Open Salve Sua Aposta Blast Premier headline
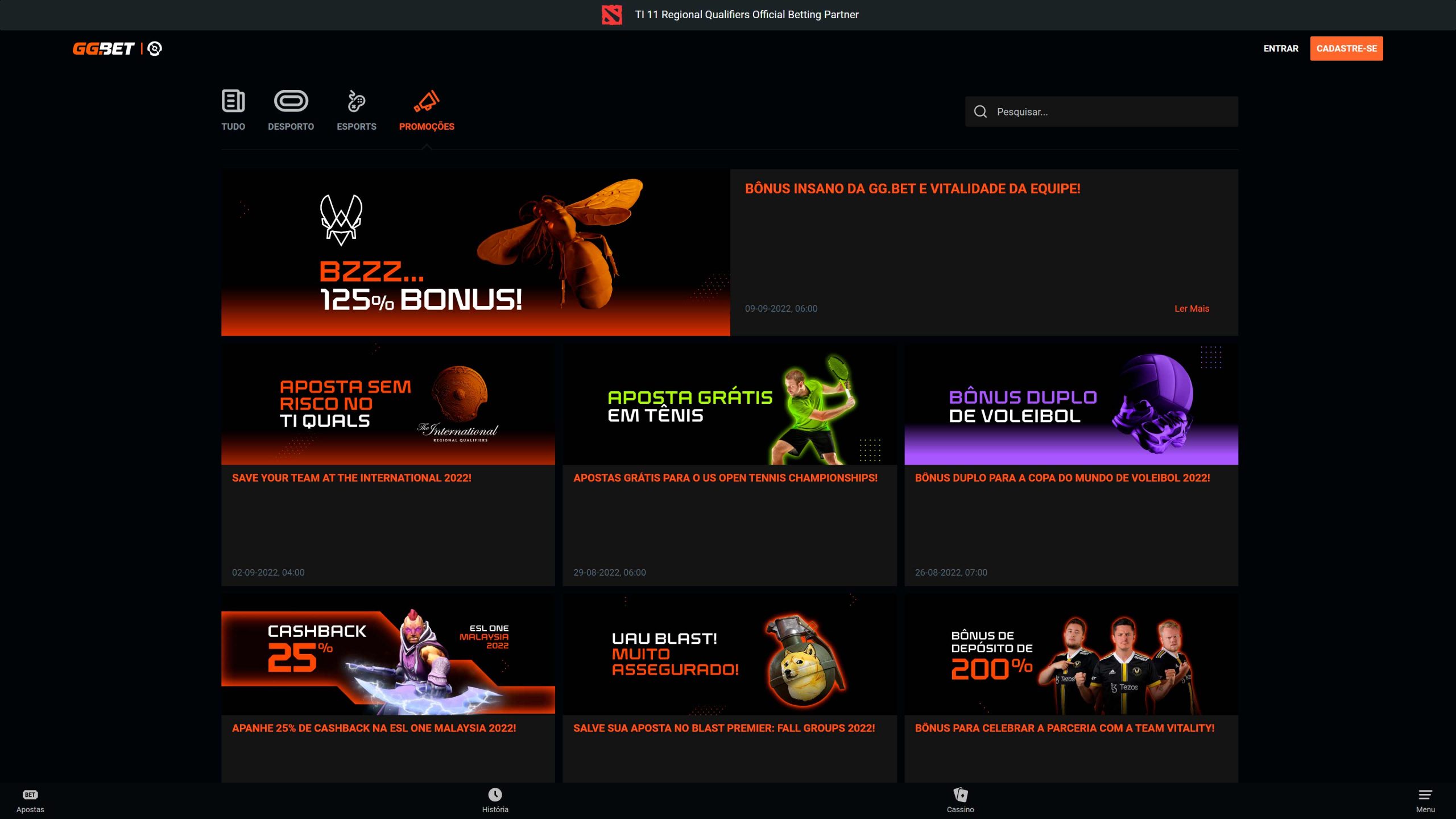This screenshot has height=819, width=1456. pyautogui.click(x=724, y=729)
